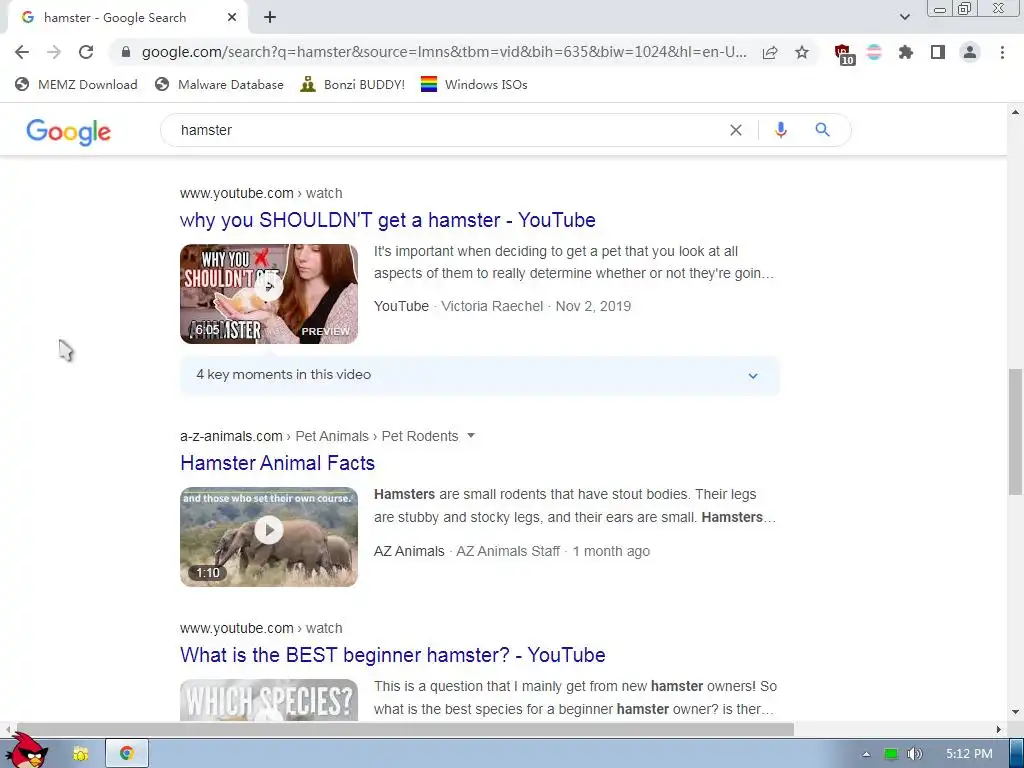Click the Chrome taskbar icon
Screen dimensions: 1024x768
tap(127, 754)
